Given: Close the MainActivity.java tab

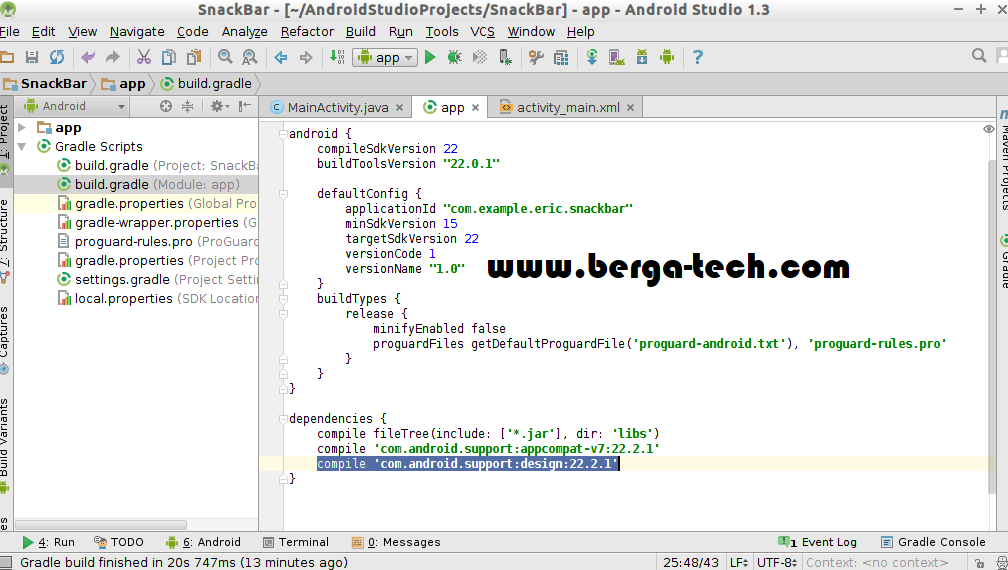Looking at the screenshot, I should pos(399,107).
